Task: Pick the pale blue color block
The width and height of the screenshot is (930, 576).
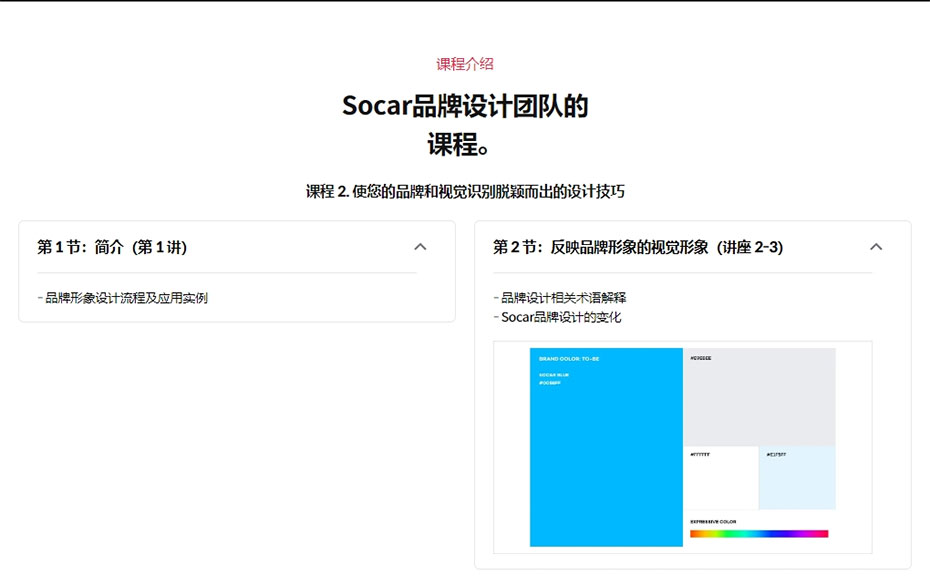Action: pyautogui.click(x=797, y=478)
